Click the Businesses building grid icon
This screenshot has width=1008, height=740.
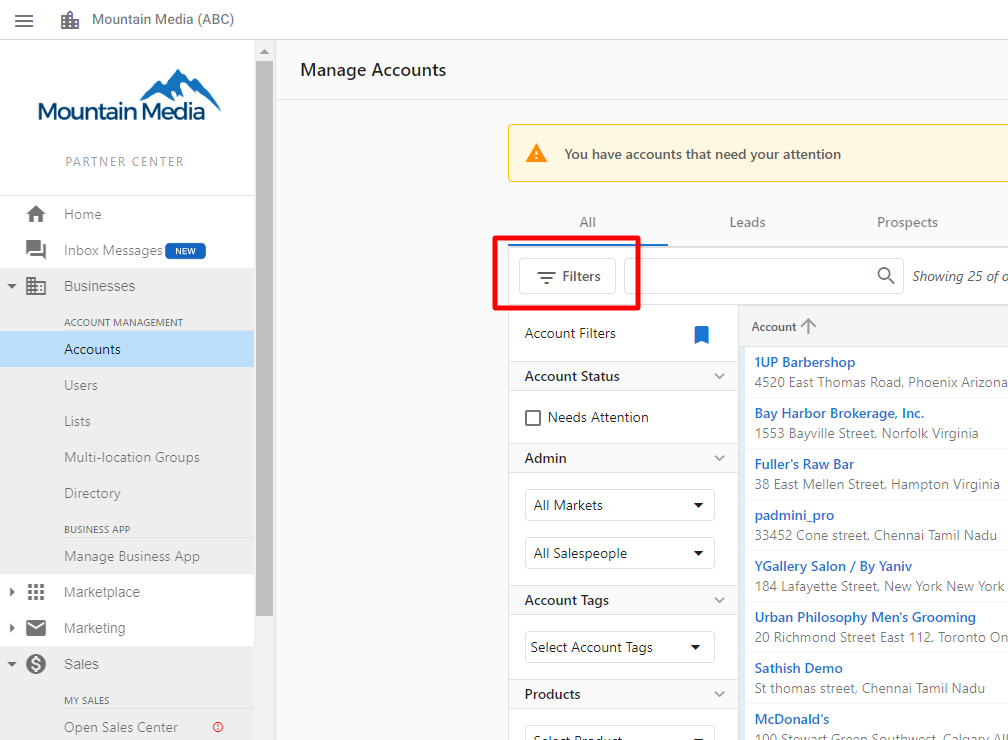point(36,286)
